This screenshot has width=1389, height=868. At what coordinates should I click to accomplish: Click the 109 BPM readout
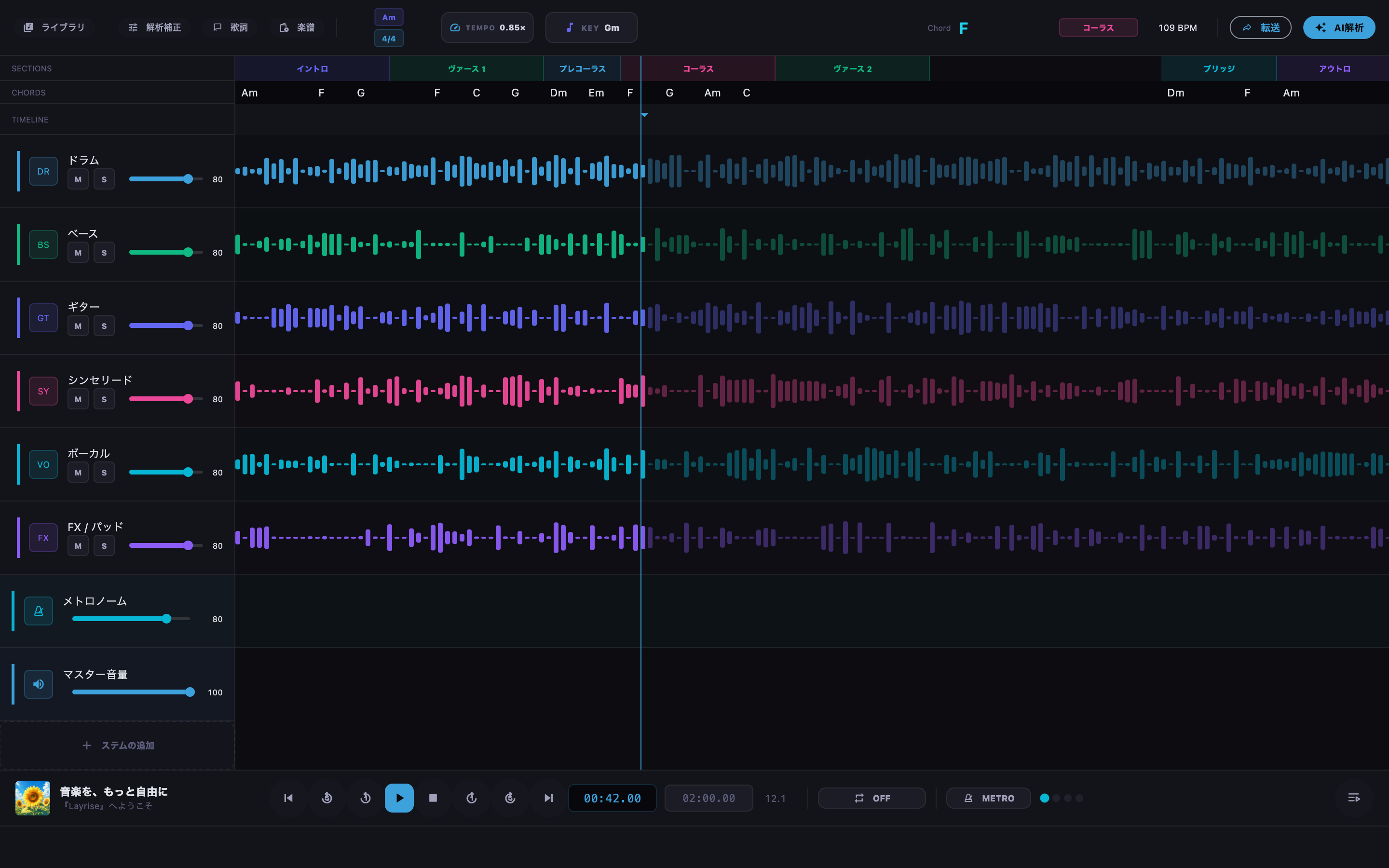(x=1177, y=27)
